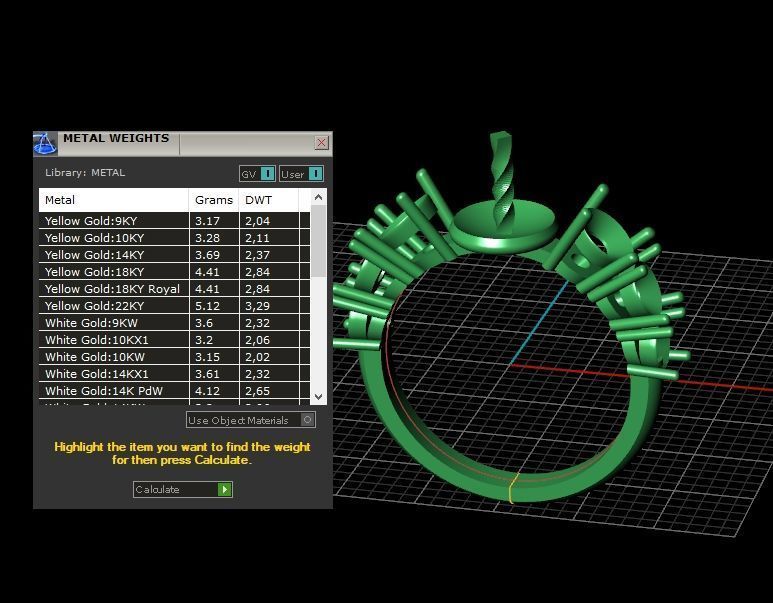The width and height of the screenshot is (773, 603).
Task: Click the metal list scroll up arrow
Action: point(318,198)
